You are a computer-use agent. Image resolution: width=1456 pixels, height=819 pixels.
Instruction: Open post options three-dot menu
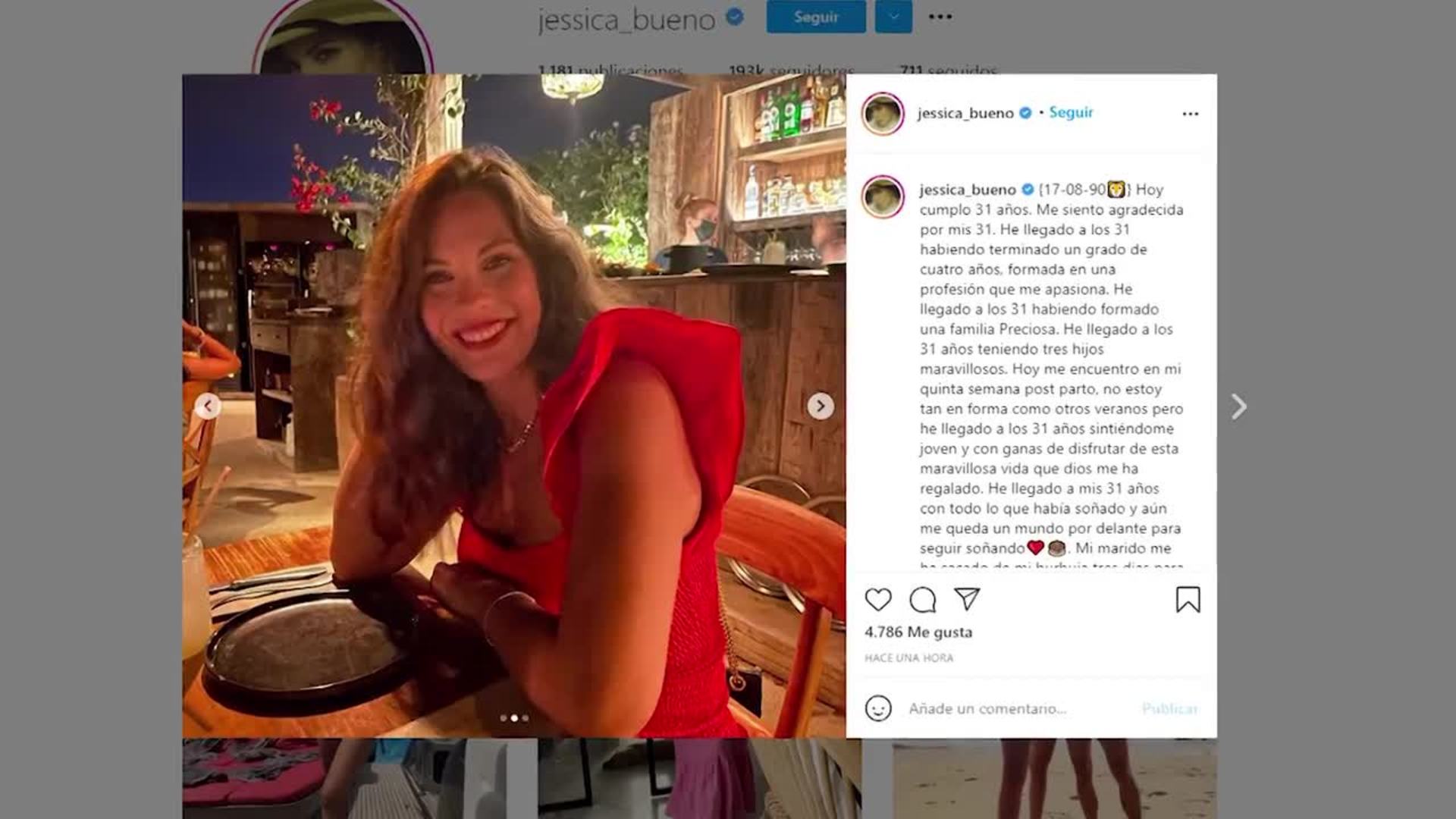click(x=1191, y=114)
